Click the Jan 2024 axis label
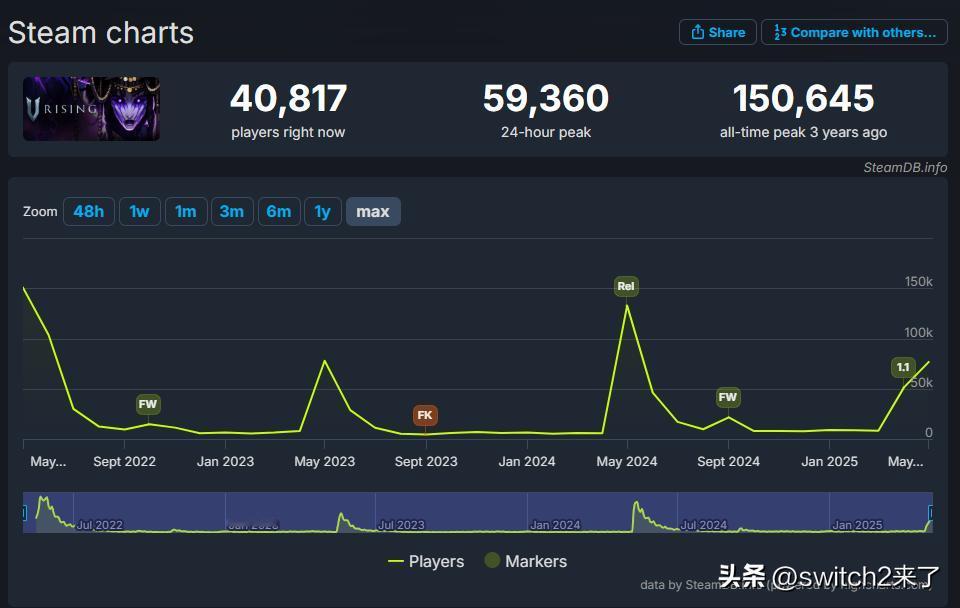The width and height of the screenshot is (960, 608). (x=527, y=462)
